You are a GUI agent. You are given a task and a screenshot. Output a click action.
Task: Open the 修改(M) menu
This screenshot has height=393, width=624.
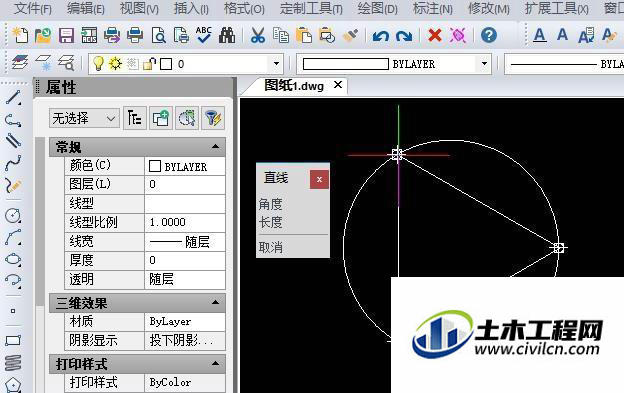coord(489,8)
